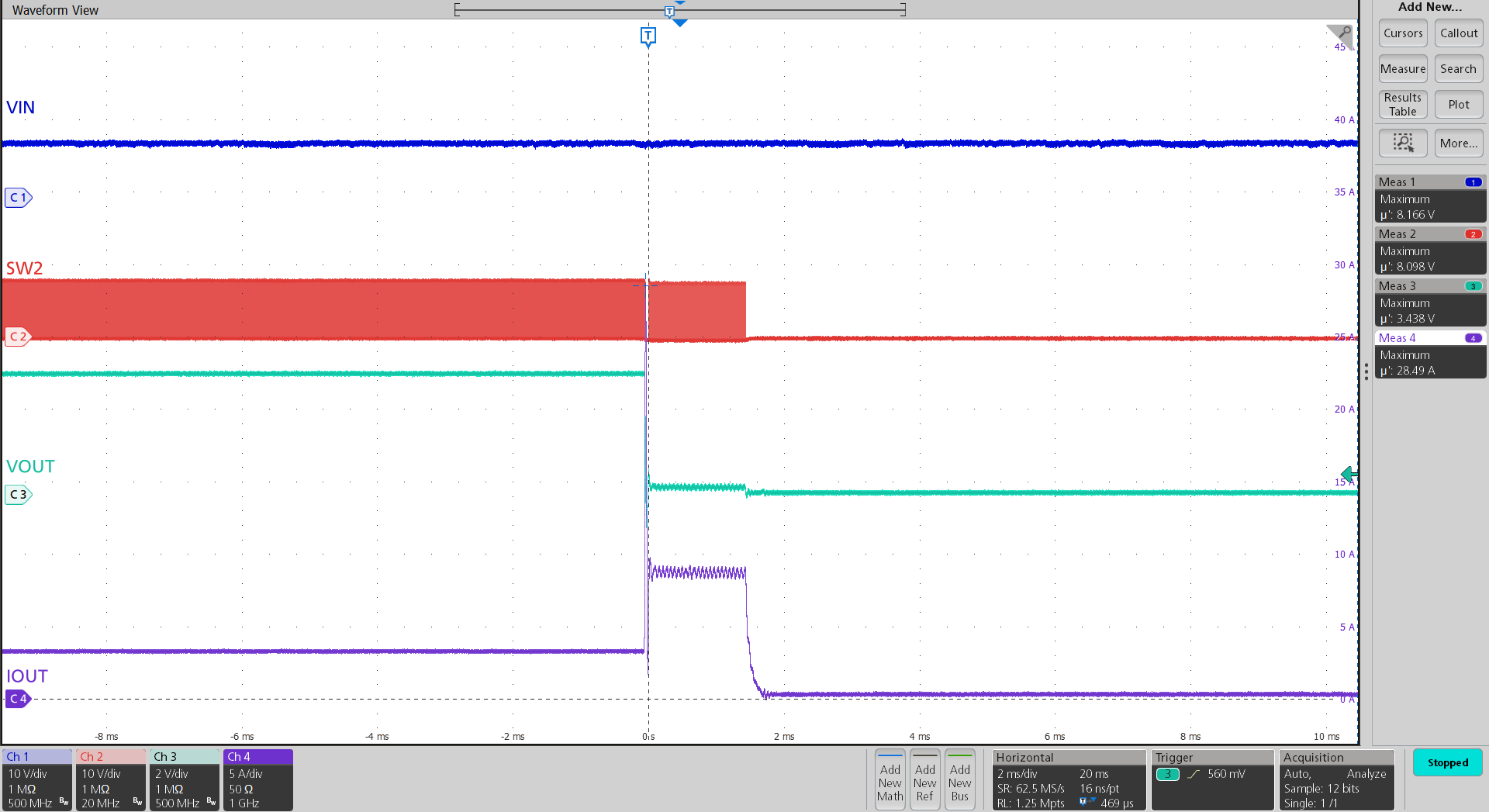This screenshot has width=1489, height=812.
Task: Click the trigger source 3 indicator
Action: click(1168, 774)
